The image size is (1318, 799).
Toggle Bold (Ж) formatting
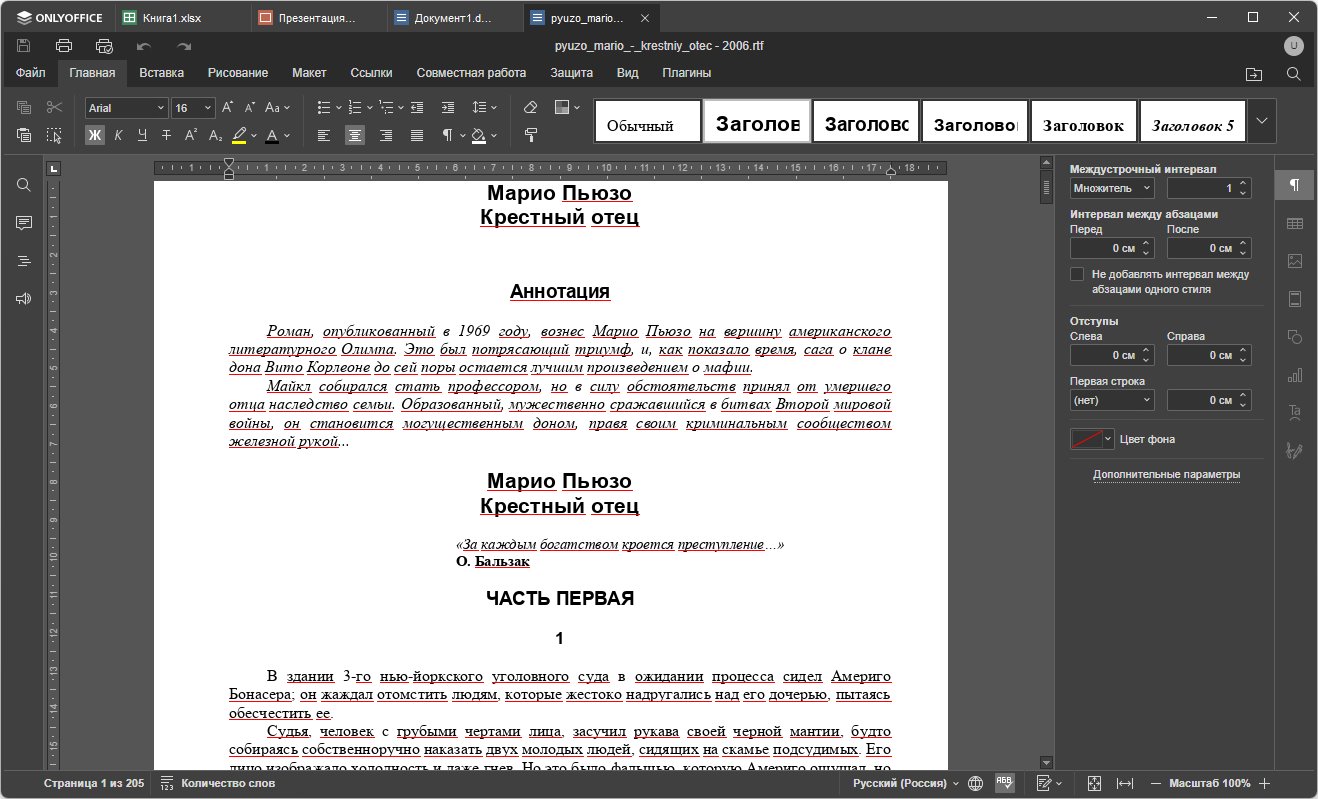(x=95, y=135)
